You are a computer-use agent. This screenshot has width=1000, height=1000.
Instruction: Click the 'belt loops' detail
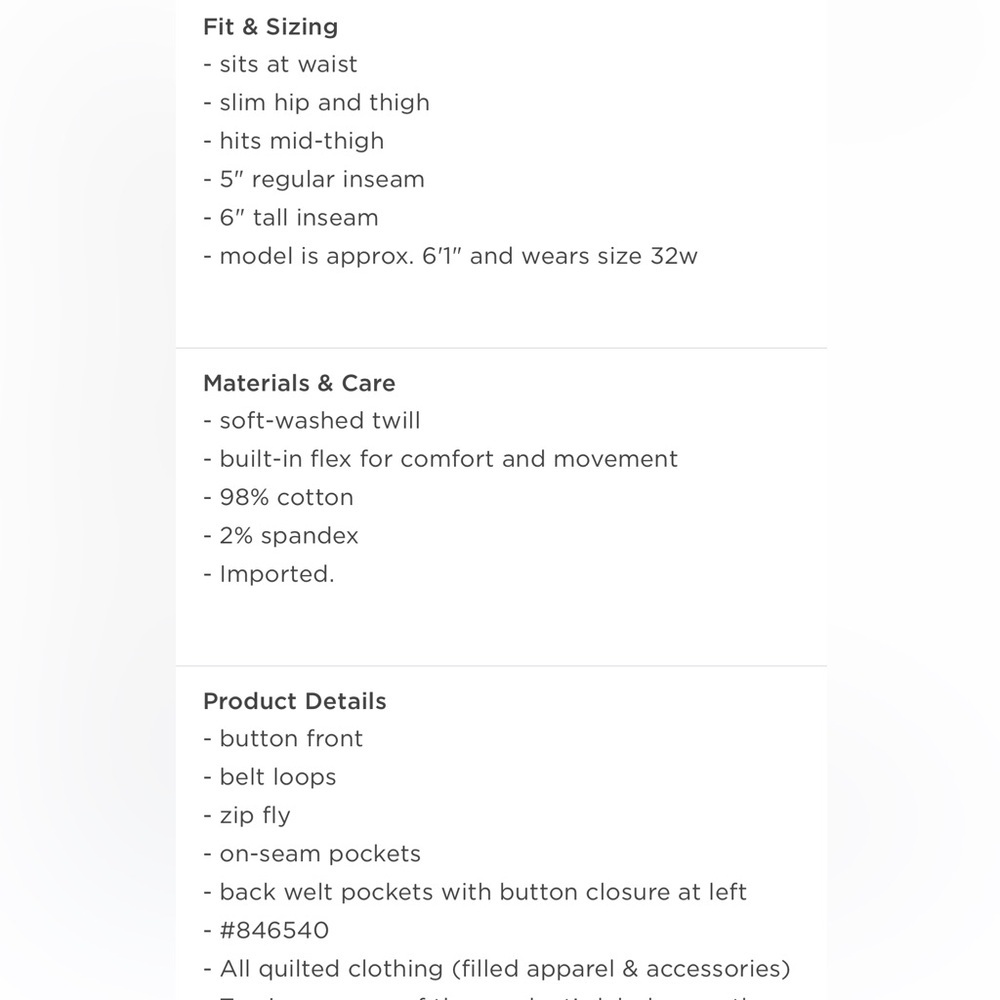pyautogui.click(x=270, y=777)
